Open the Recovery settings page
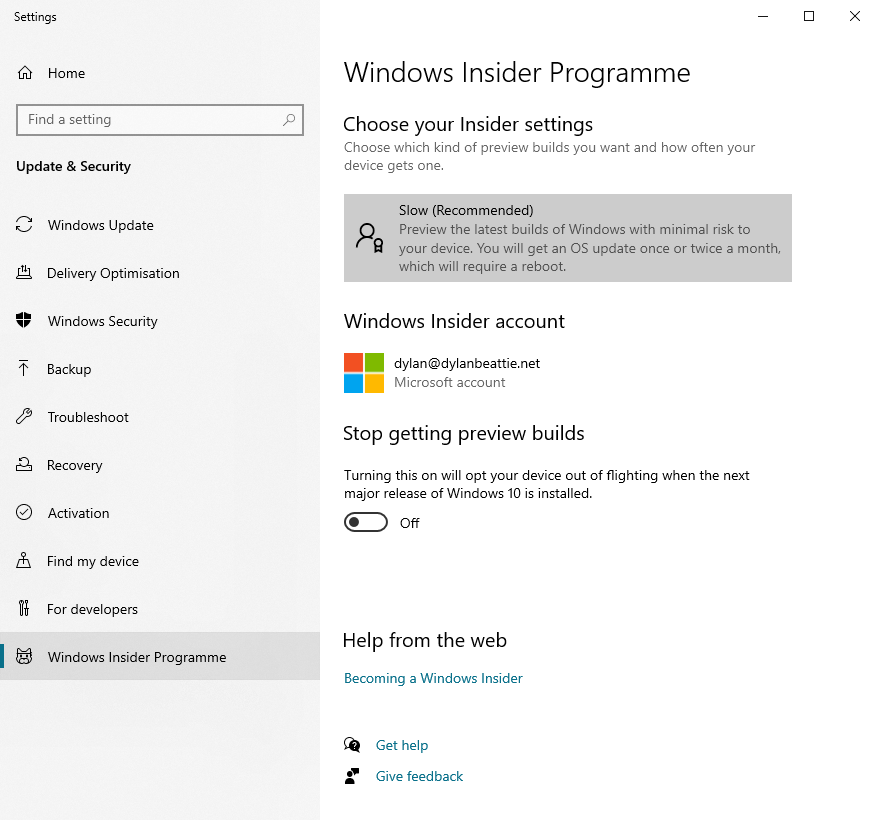This screenshot has height=820, width=878. pyautogui.click(x=160, y=465)
